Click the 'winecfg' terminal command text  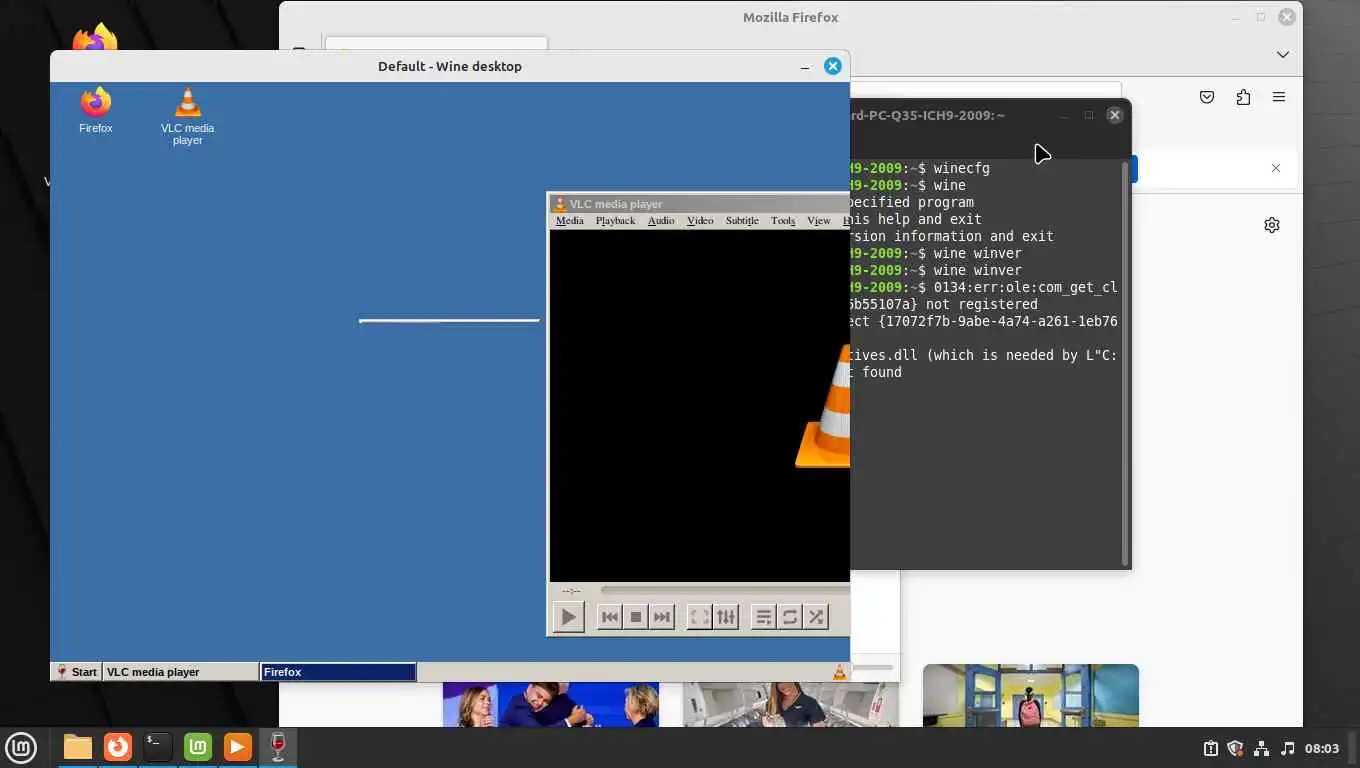961,169
